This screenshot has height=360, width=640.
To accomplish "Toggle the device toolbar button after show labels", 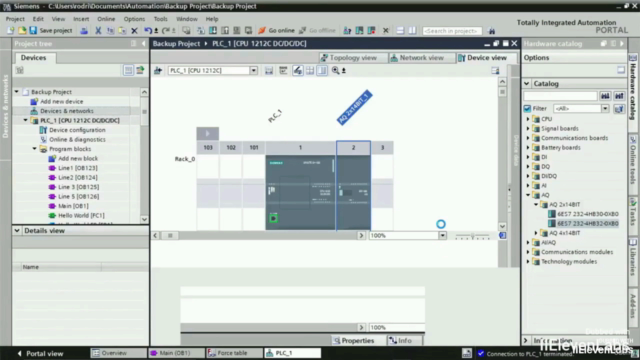I will point(310,71).
